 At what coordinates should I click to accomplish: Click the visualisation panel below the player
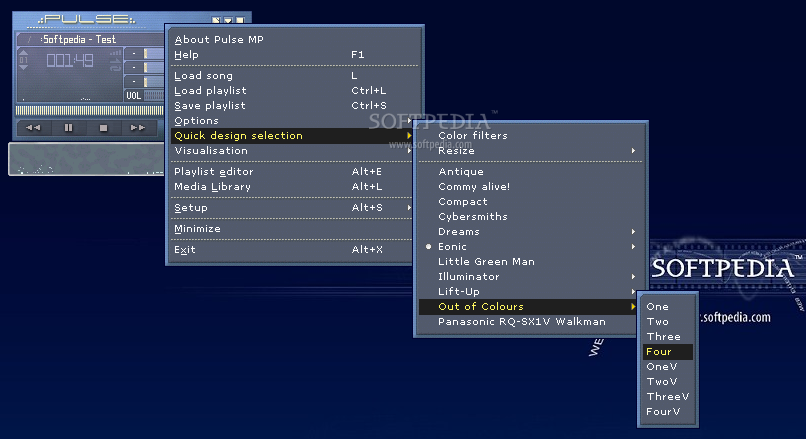(86, 159)
